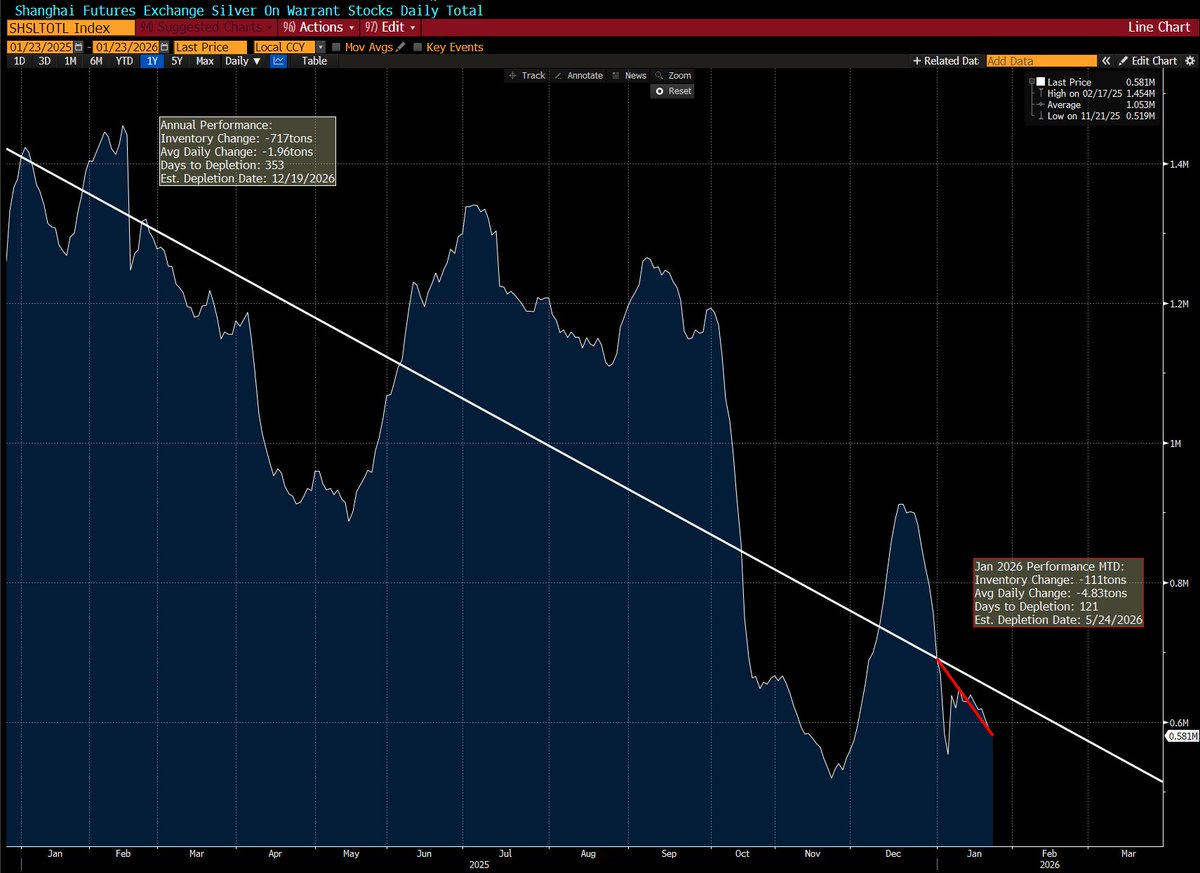
Task: Click the Annual Performance annotation box
Action: tap(247, 151)
